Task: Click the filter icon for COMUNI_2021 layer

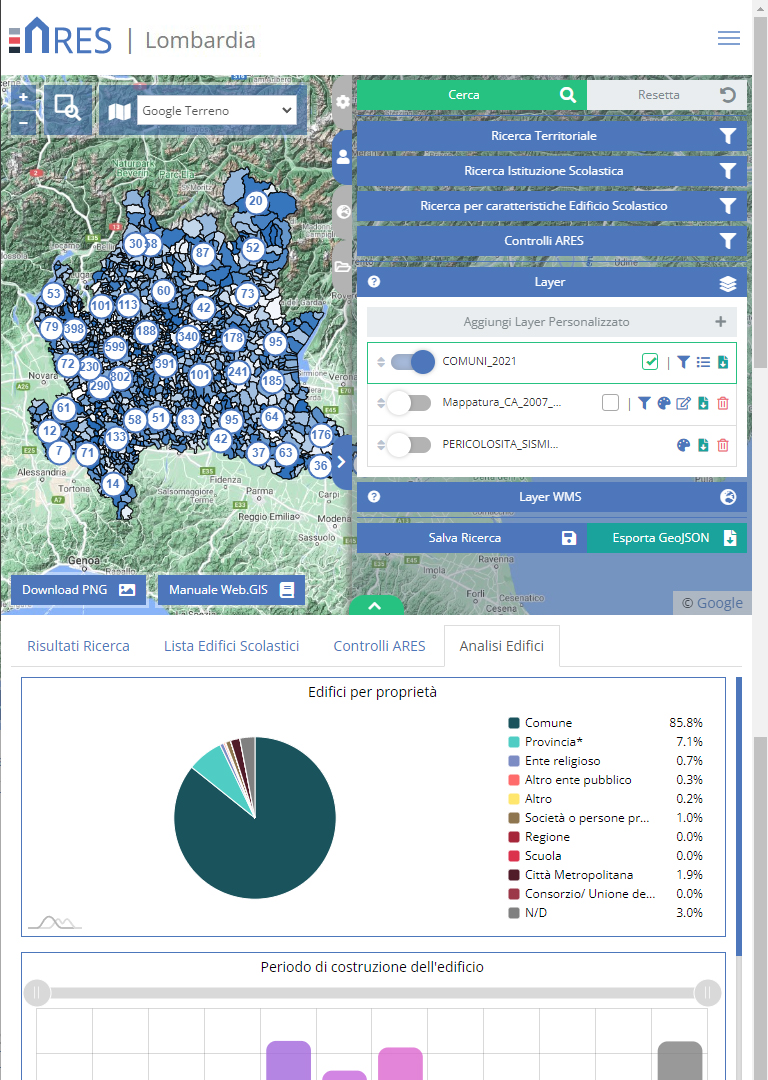Action: 683,363
